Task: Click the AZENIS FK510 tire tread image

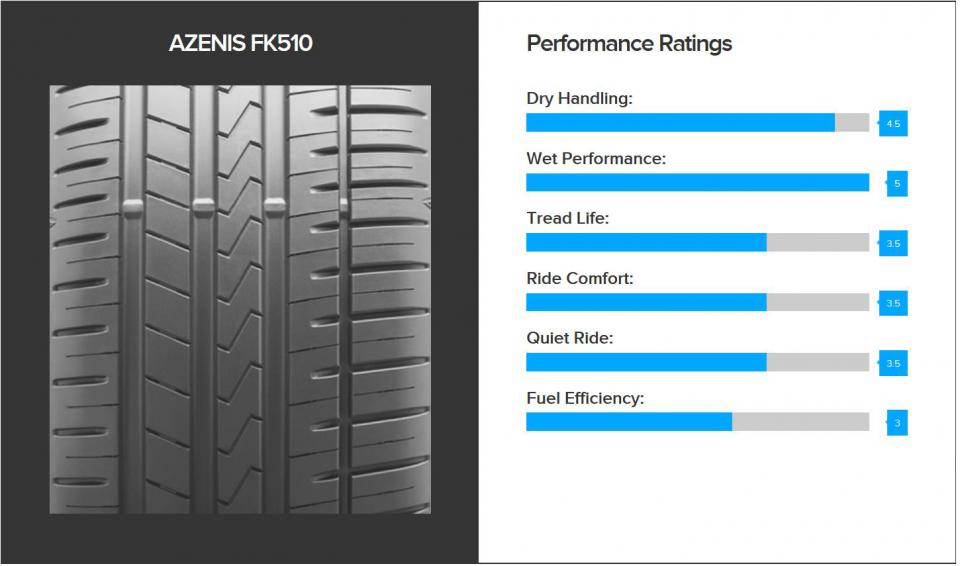Action: (240, 300)
